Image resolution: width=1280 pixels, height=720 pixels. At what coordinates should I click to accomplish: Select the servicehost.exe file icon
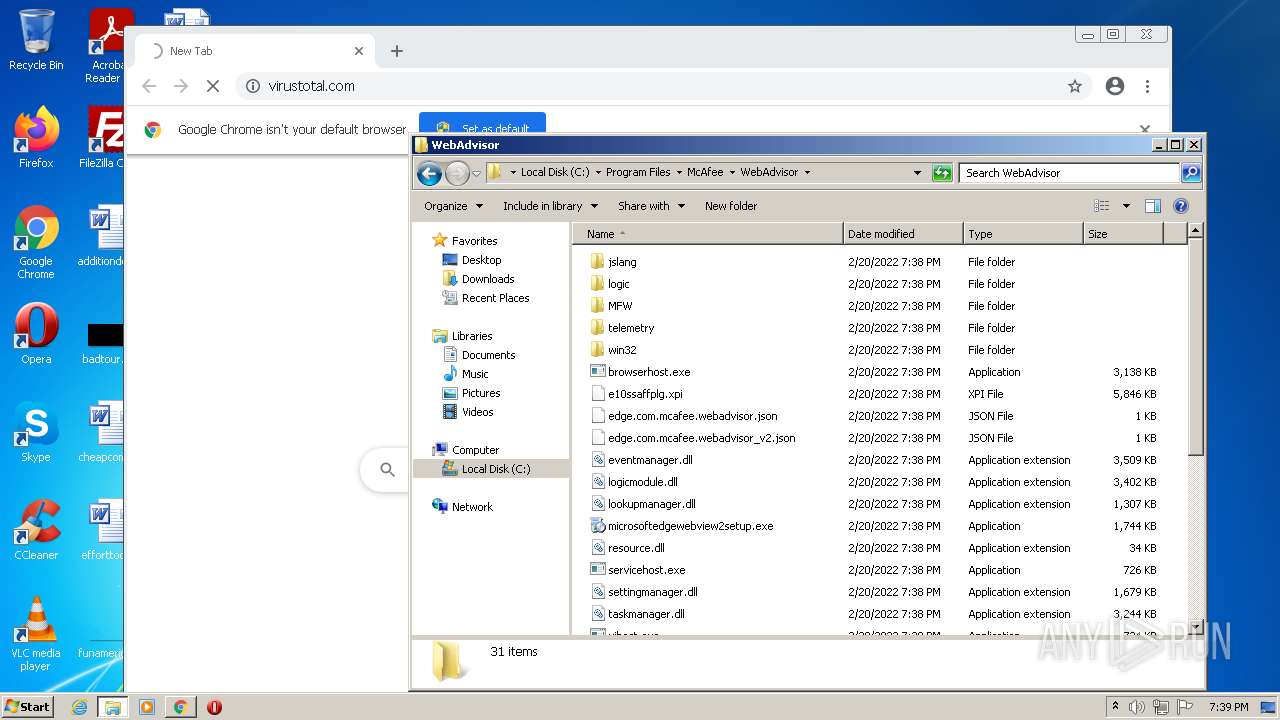coord(598,570)
